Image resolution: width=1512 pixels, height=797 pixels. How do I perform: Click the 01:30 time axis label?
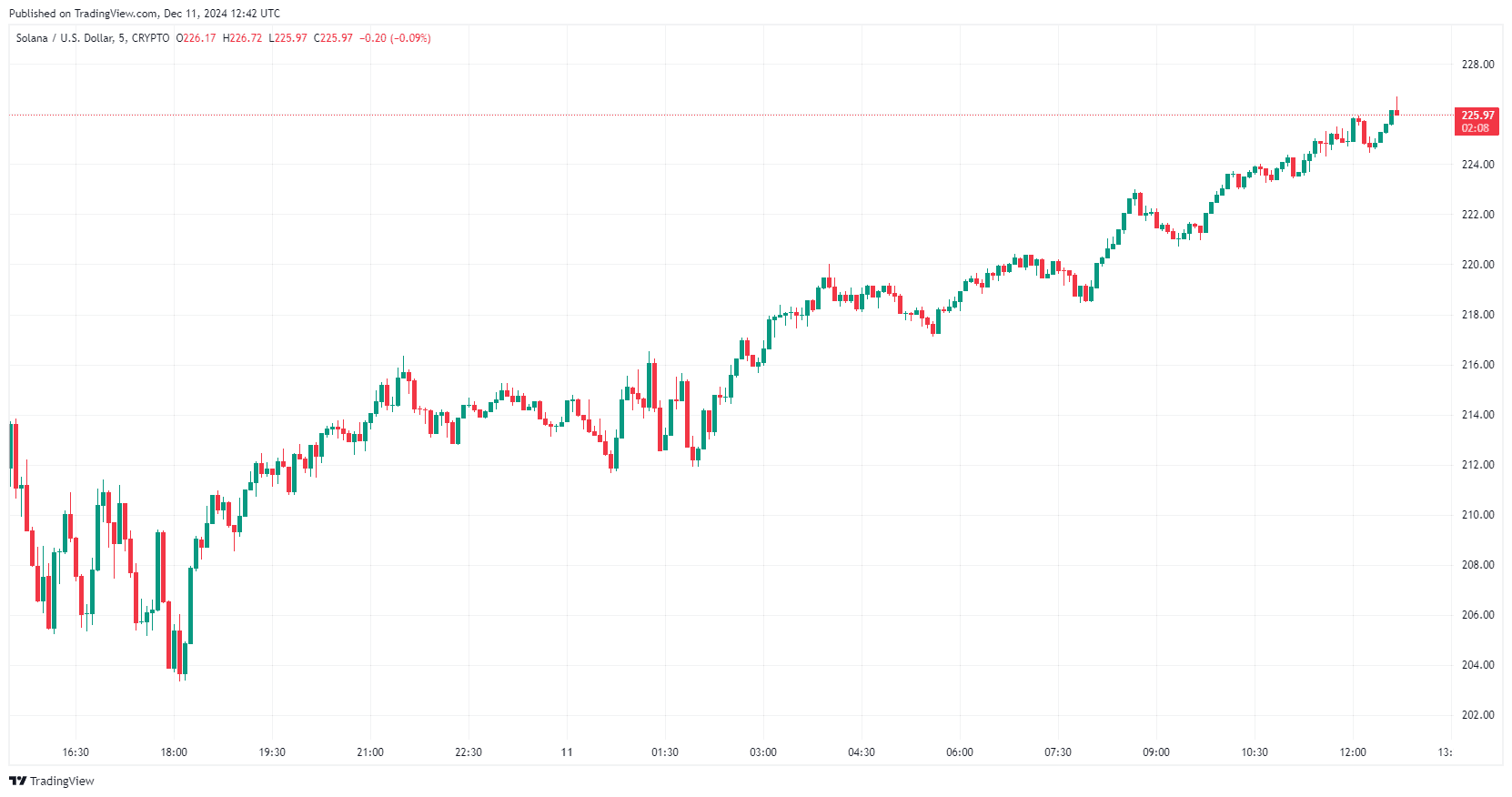click(665, 752)
